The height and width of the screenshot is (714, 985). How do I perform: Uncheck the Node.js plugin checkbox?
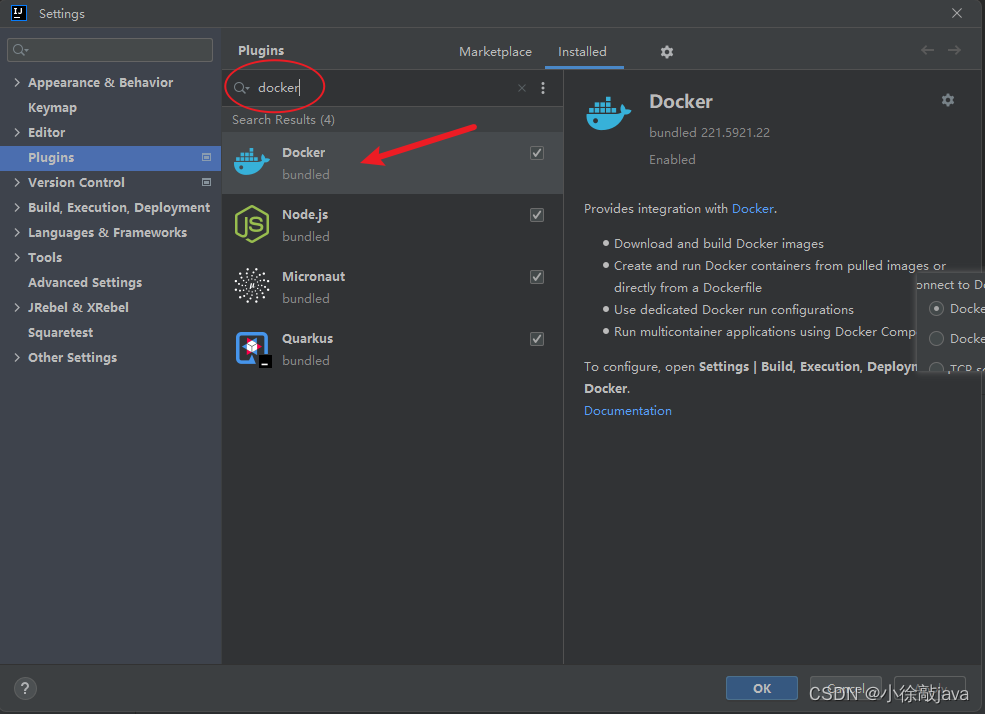click(537, 215)
